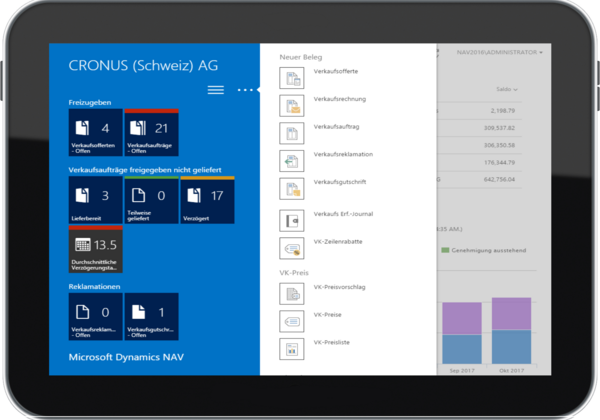
Task: Open Verkaufsaufträge Offen tile showing 21
Action: click(152, 132)
